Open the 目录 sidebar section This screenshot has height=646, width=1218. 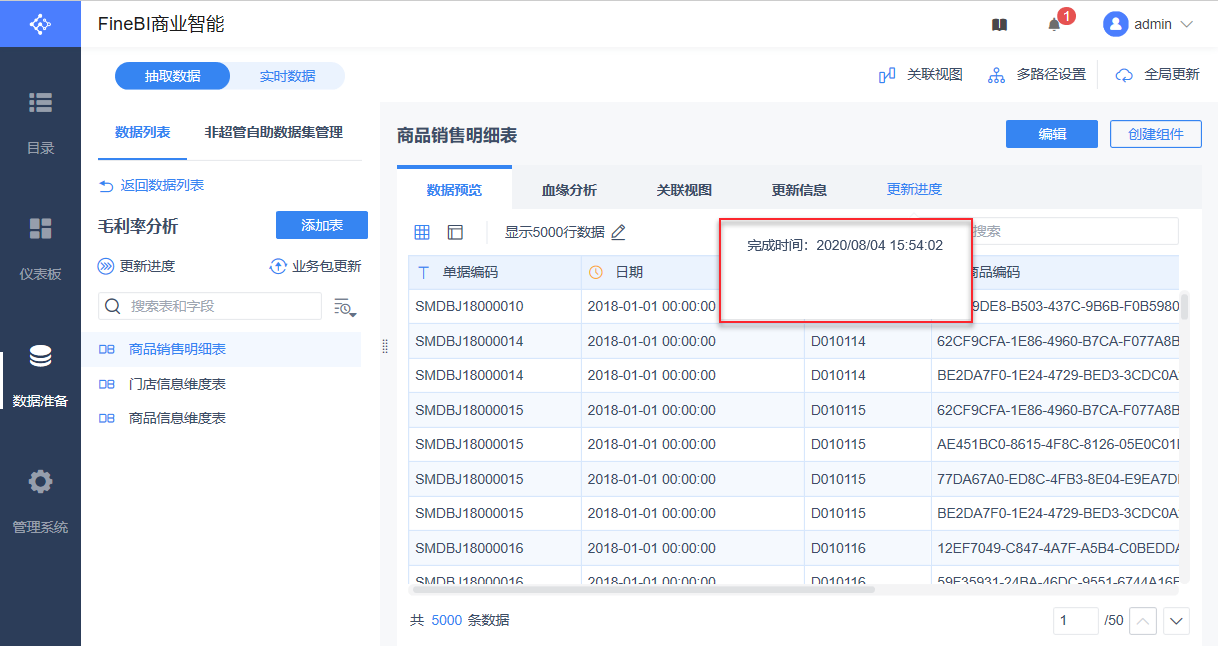[40, 123]
